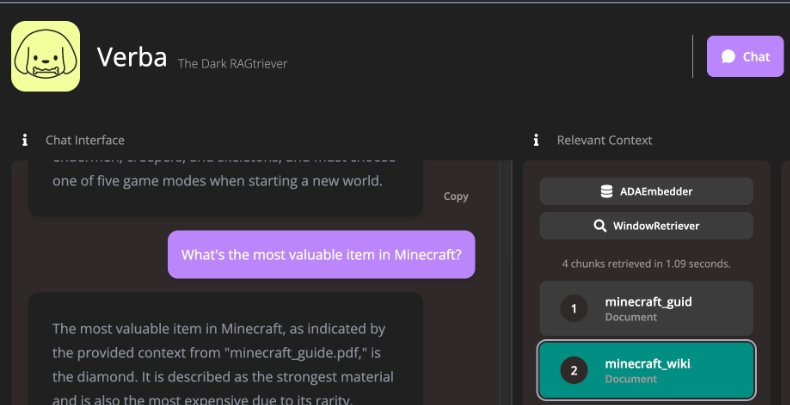Click the purple Minecraft question bubble
The width and height of the screenshot is (790, 405).
[321, 254]
